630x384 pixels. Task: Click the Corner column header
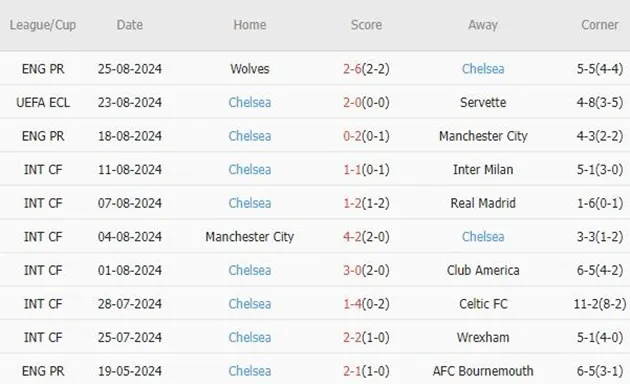[599, 25]
